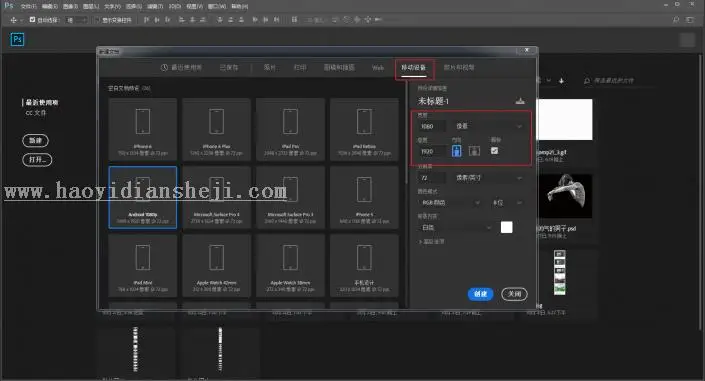
Task: Choose portrait orientation icon
Action: pyautogui.click(x=456, y=151)
